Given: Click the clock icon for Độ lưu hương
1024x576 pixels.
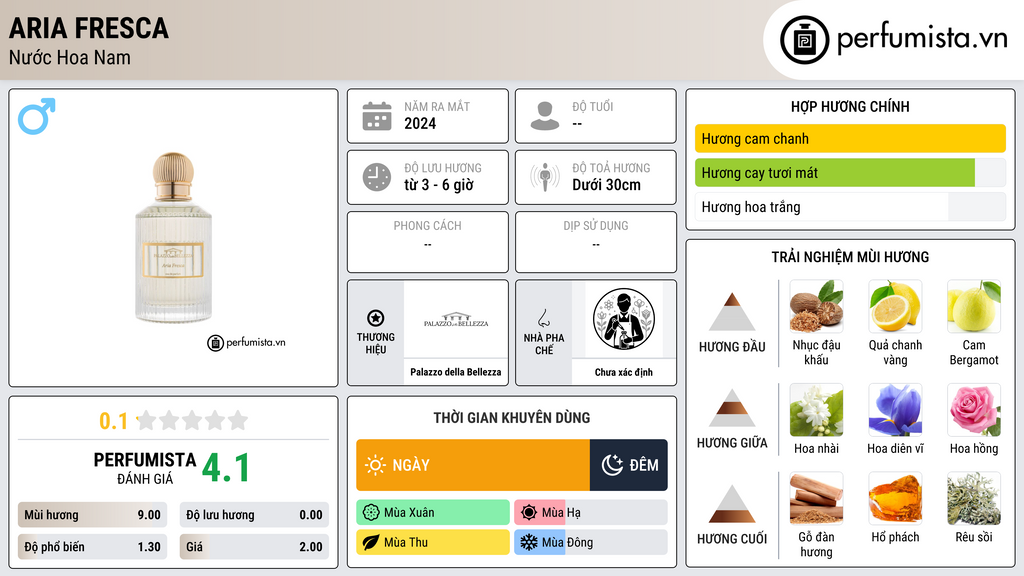Looking at the screenshot, I should pos(377,177).
